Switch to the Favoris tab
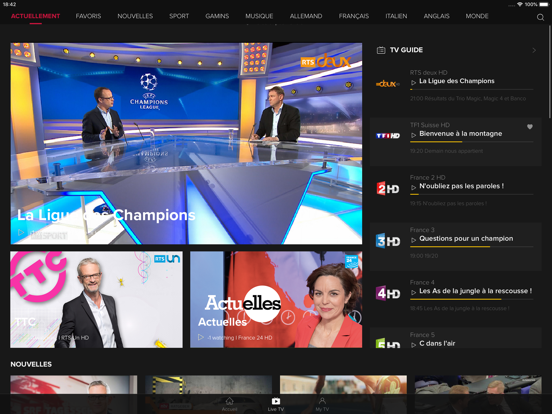Screen dimensions: 552x414 (x=88, y=16)
